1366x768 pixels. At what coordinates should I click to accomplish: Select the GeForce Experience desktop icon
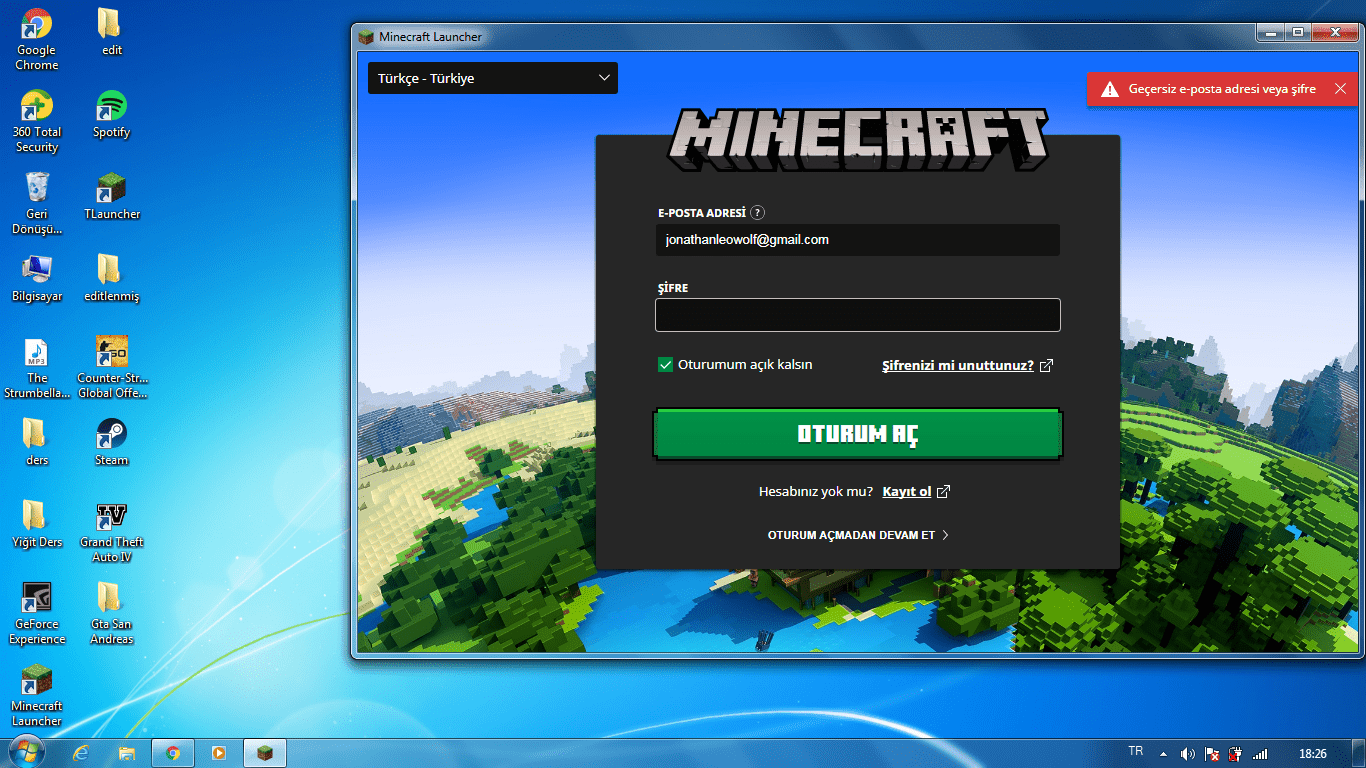pyautogui.click(x=36, y=614)
